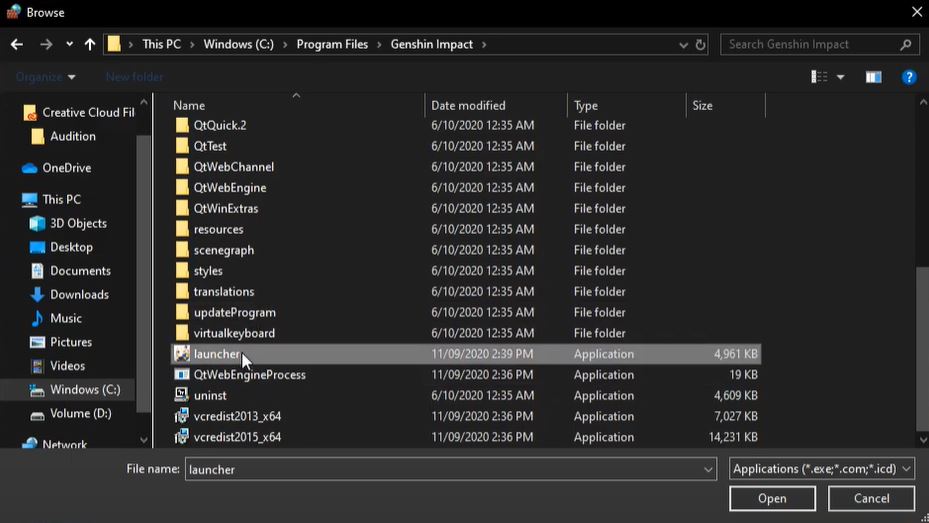Change view with the view layout icon
This screenshot has height=523, width=929.
click(x=819, y=77)
